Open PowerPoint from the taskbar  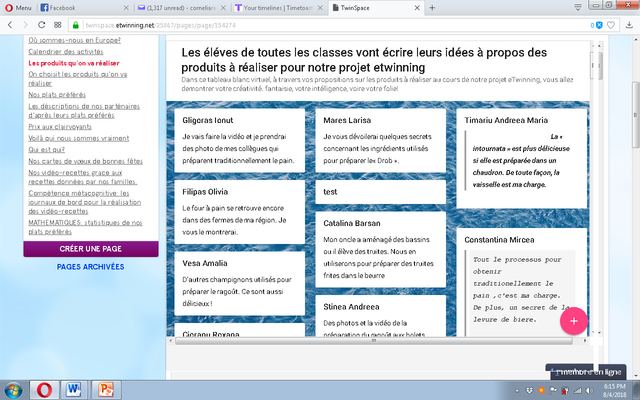pos(106,390)
